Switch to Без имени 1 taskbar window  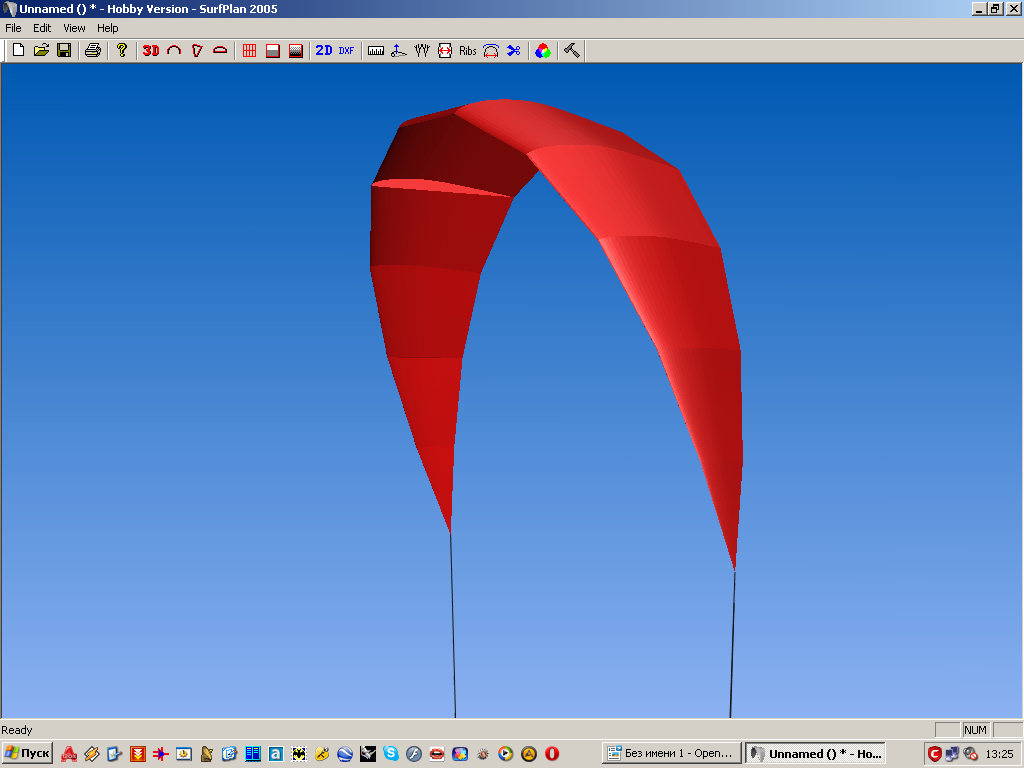pos(672,753)
